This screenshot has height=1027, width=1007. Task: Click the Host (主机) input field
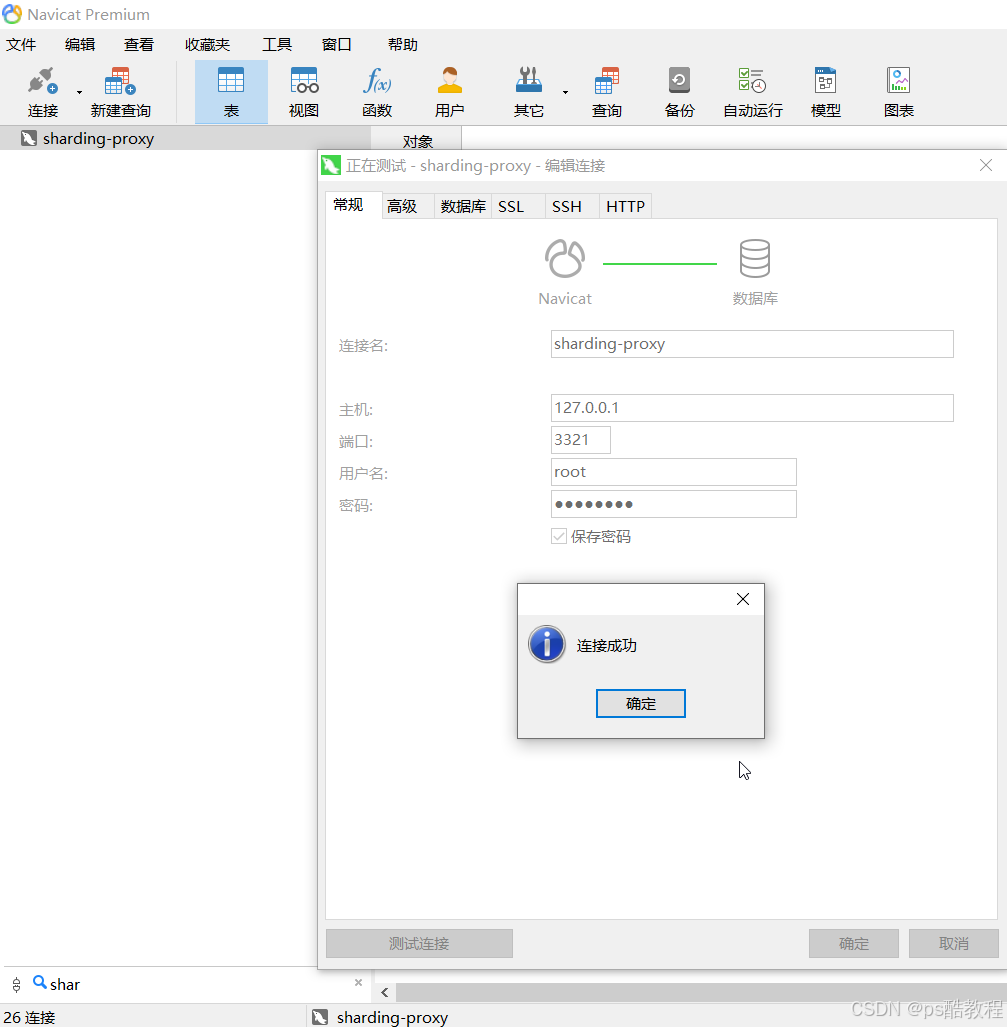pos(752,408)
